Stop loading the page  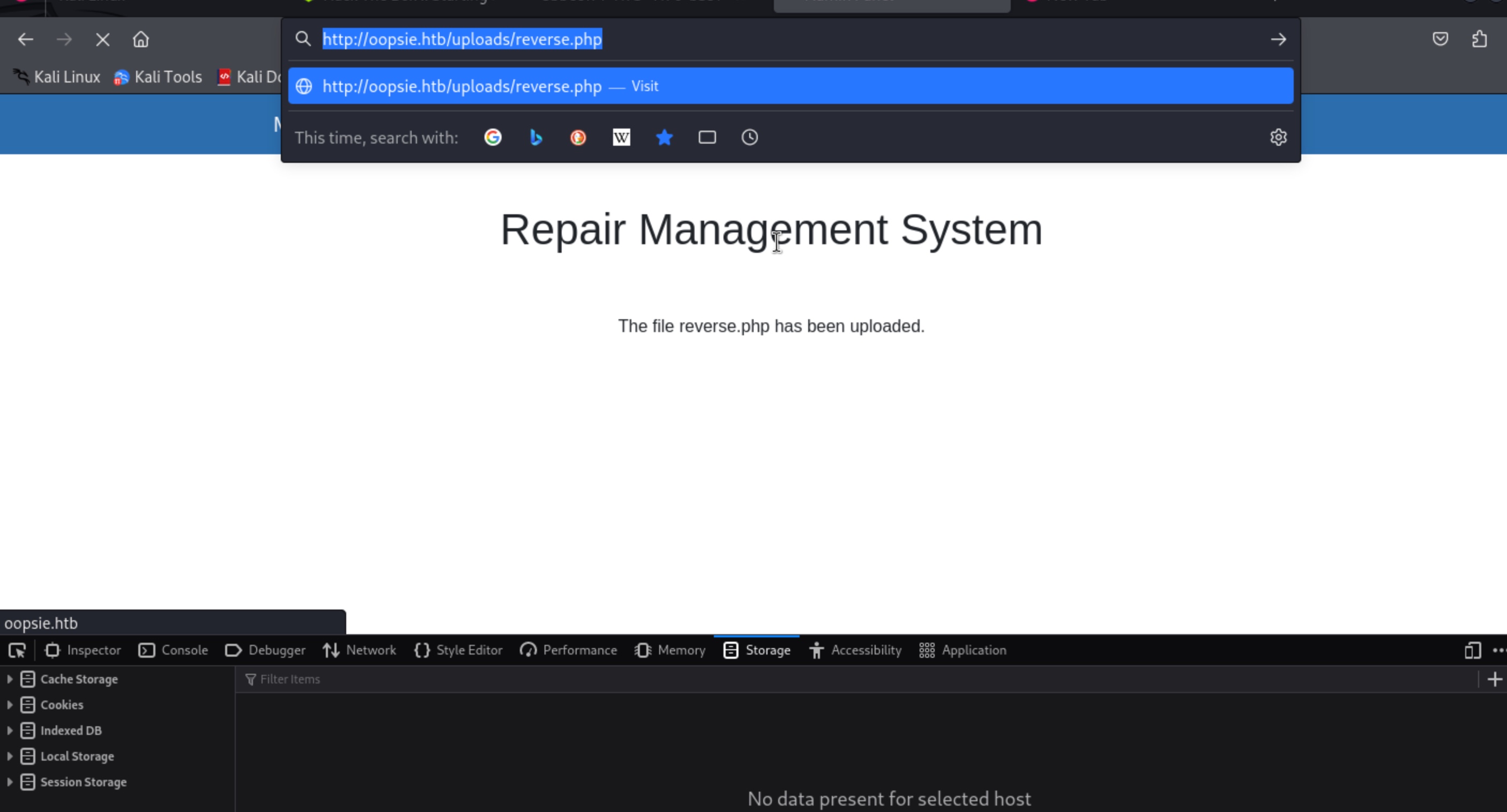102,40
